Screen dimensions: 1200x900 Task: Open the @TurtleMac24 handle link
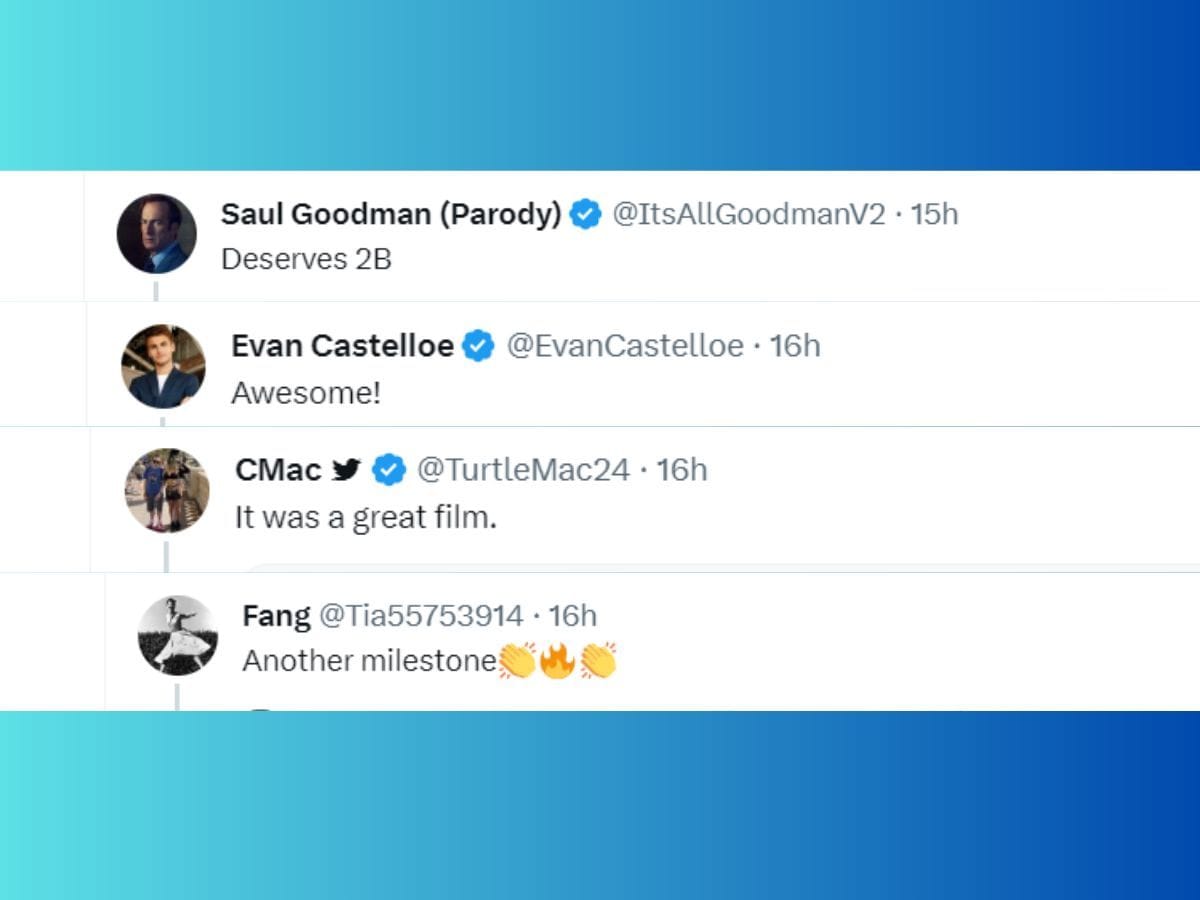(x=523, y=469)
